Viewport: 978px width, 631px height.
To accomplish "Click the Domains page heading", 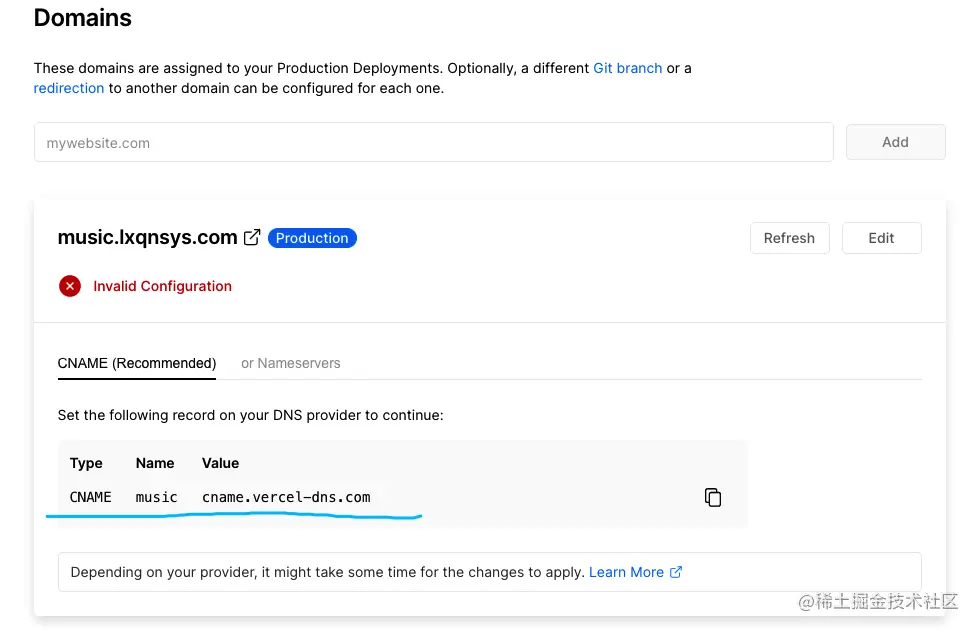I will click(x=83, y=18).
